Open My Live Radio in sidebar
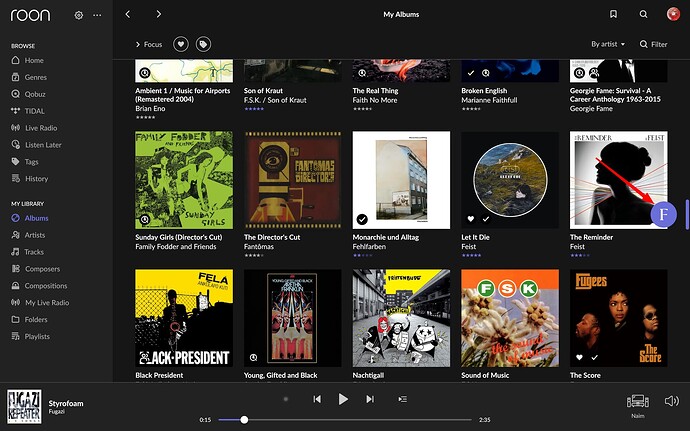Image resolution: width=690 pixels, height=431 pixels. coord(40,303)
